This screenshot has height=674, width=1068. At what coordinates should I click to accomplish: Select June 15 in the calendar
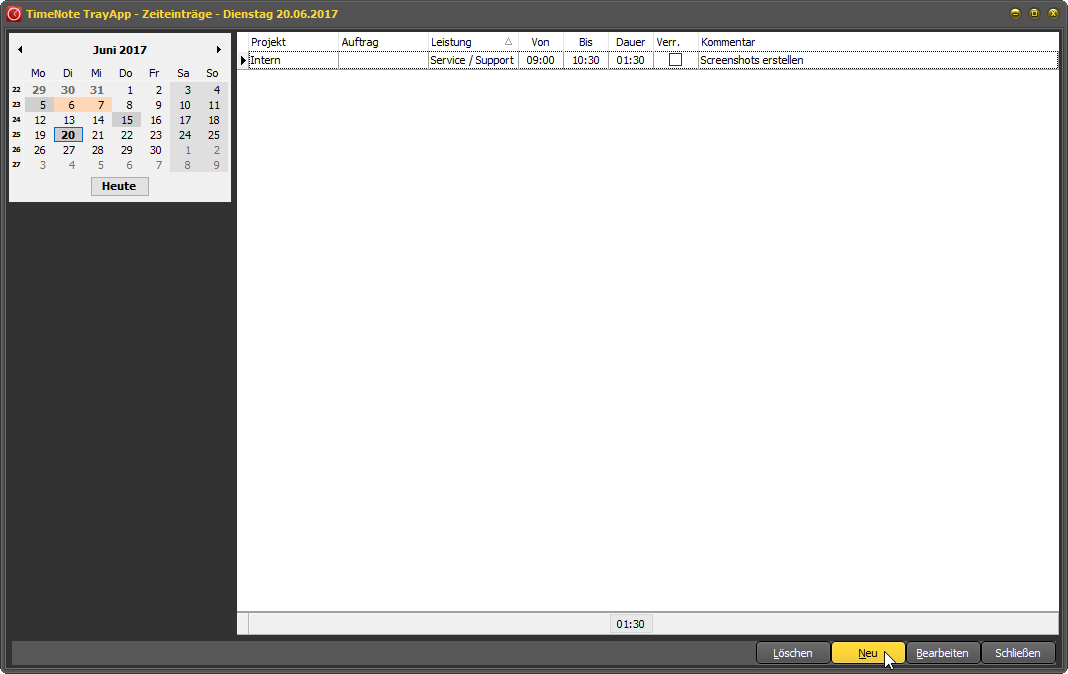point(127,120)
